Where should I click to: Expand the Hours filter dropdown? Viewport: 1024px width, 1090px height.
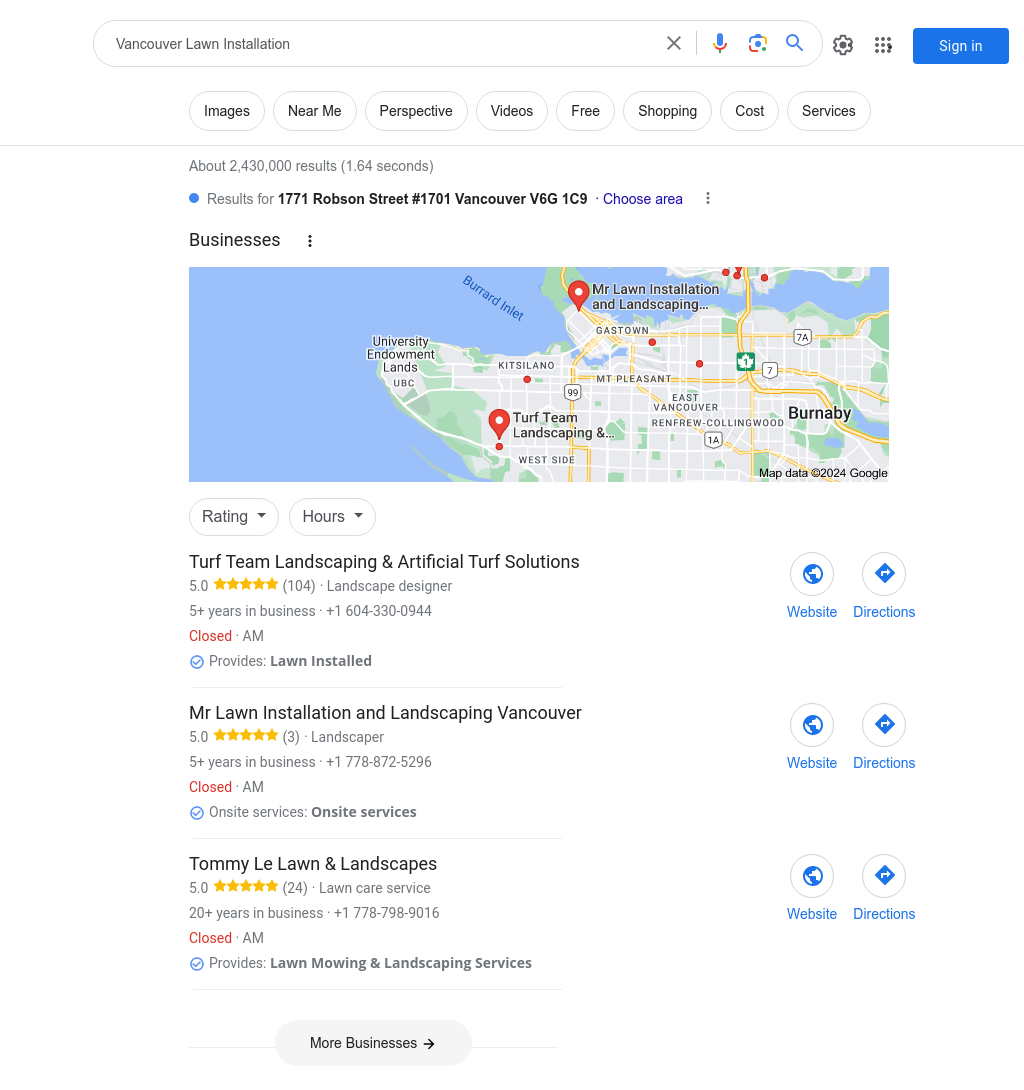click(x=332, y=517)
